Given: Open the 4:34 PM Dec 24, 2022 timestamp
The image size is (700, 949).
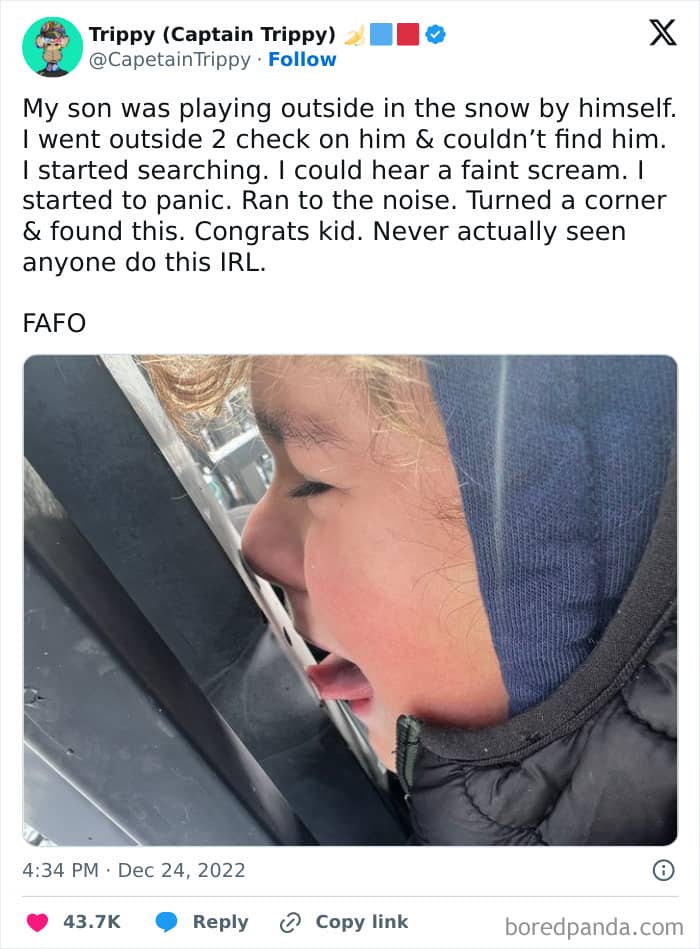Looking at the screenshot, I should [134, 870].
